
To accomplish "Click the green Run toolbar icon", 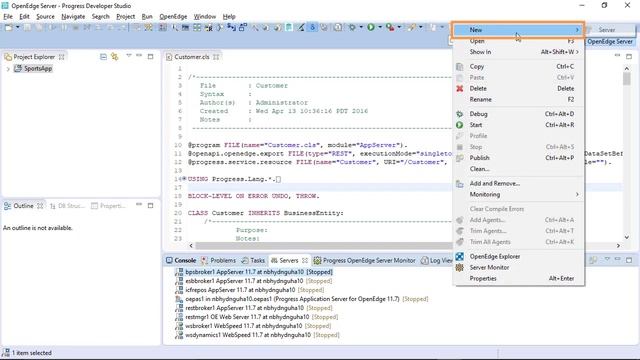I will (x=371, y=27).
